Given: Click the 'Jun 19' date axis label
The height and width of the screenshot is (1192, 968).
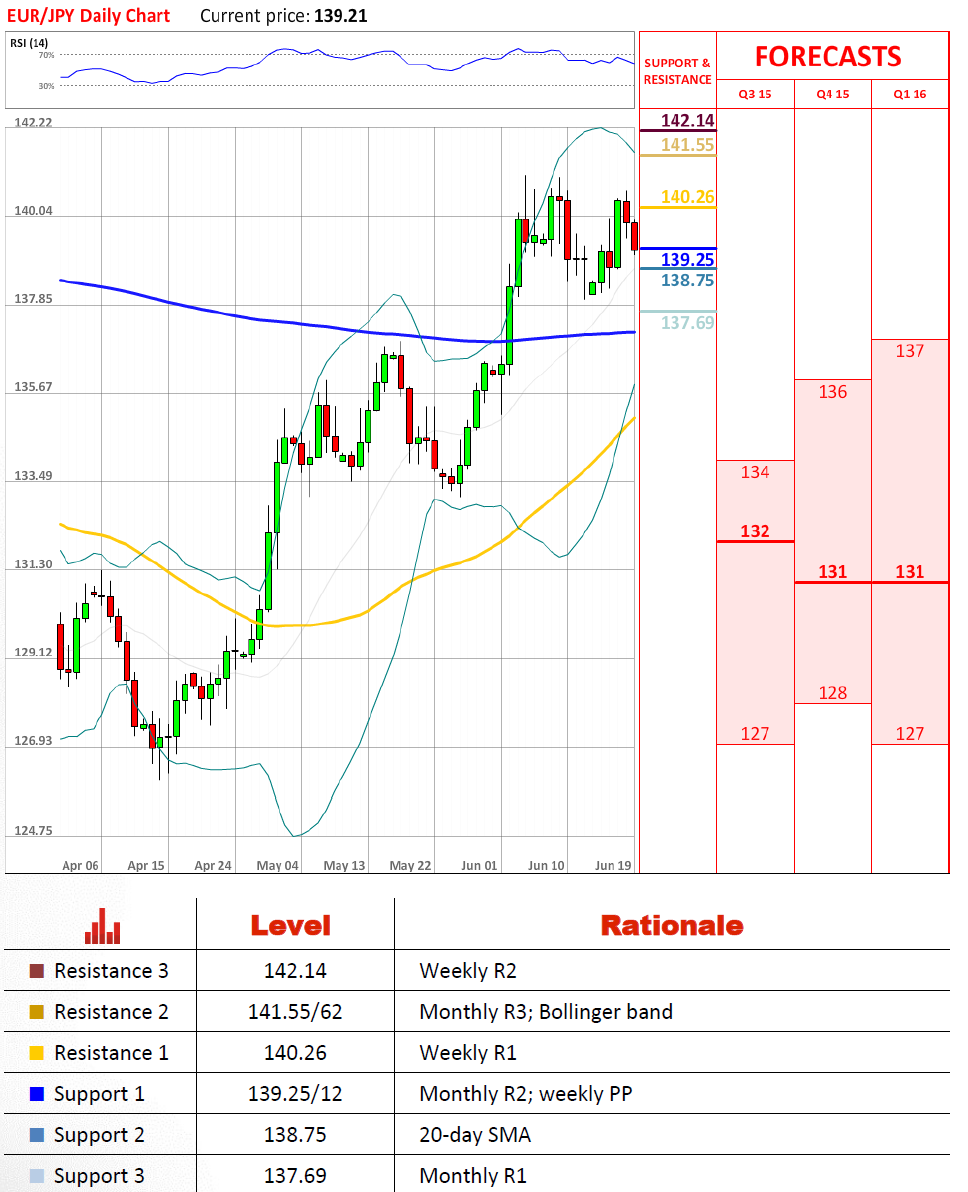Looking at the screenshot, I should 613,865.
